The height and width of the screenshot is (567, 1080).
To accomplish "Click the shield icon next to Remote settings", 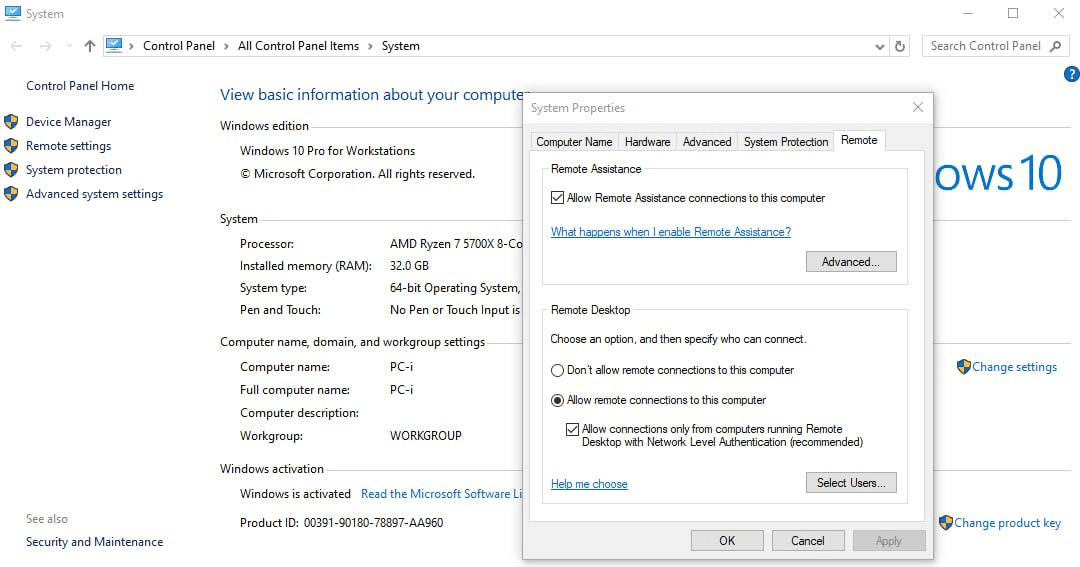I will [11, 146].
